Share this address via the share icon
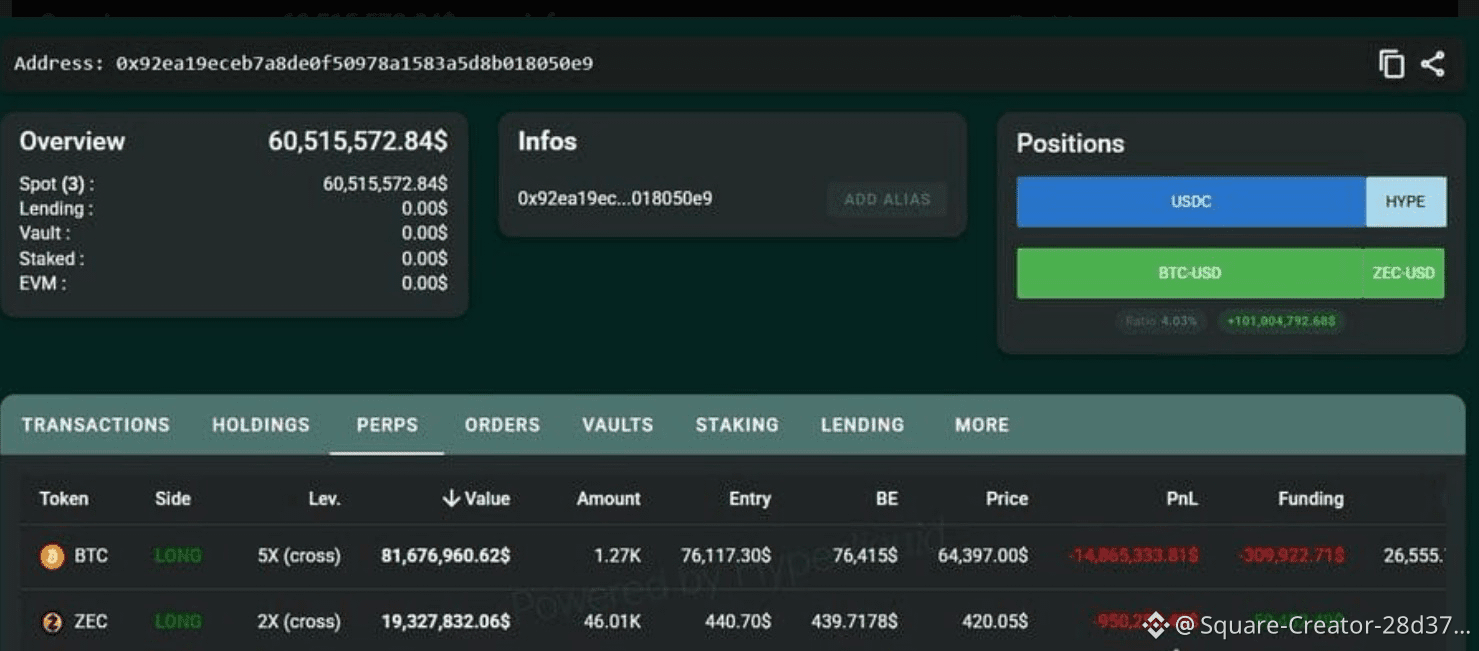The height and width of the screenshot is (651, 1479). [1433, 64]
